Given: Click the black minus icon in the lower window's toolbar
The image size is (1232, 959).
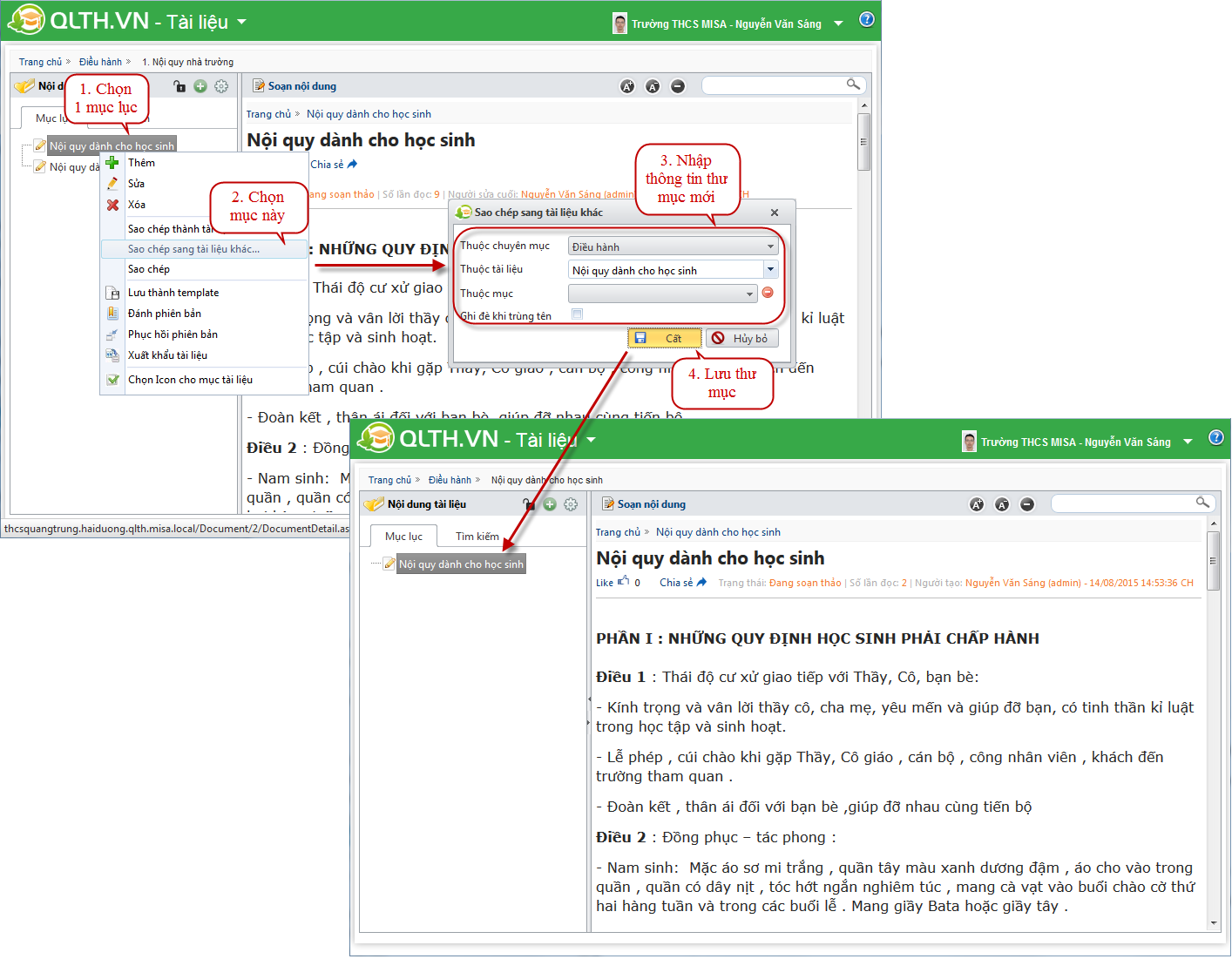Looking at the screenshot, I should click(x=1027, y=504).
